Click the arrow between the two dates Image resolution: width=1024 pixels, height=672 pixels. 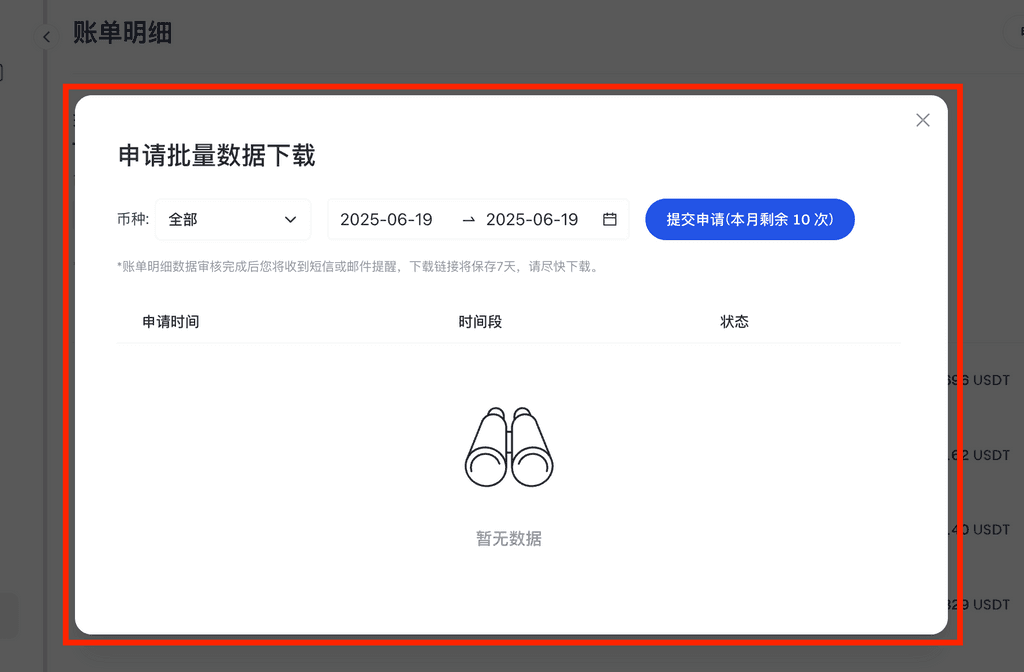coord(468,220)
